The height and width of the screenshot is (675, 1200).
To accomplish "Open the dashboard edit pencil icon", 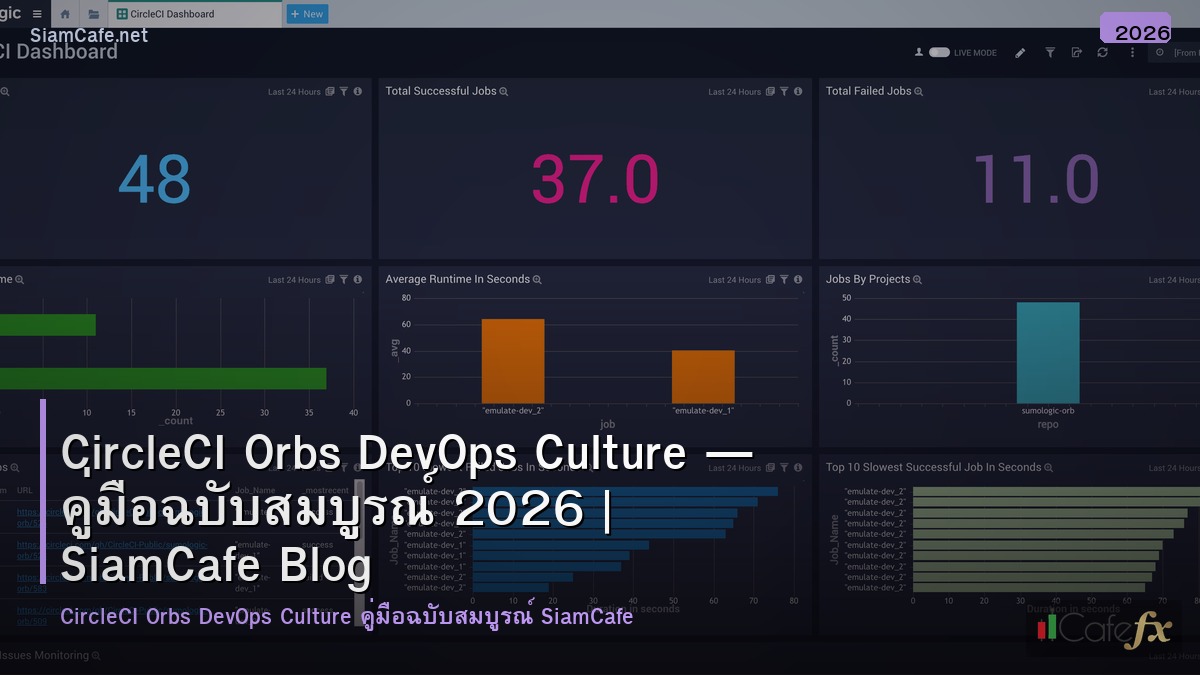I will [x=1020, y=52].
